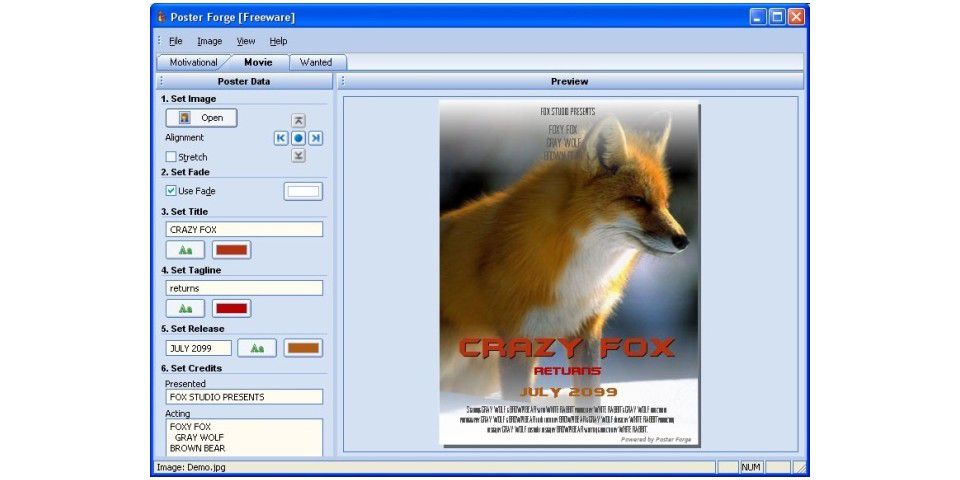The image size is (960, 480).
Task: Open the View menu
Action: click(x=245, y=41)
